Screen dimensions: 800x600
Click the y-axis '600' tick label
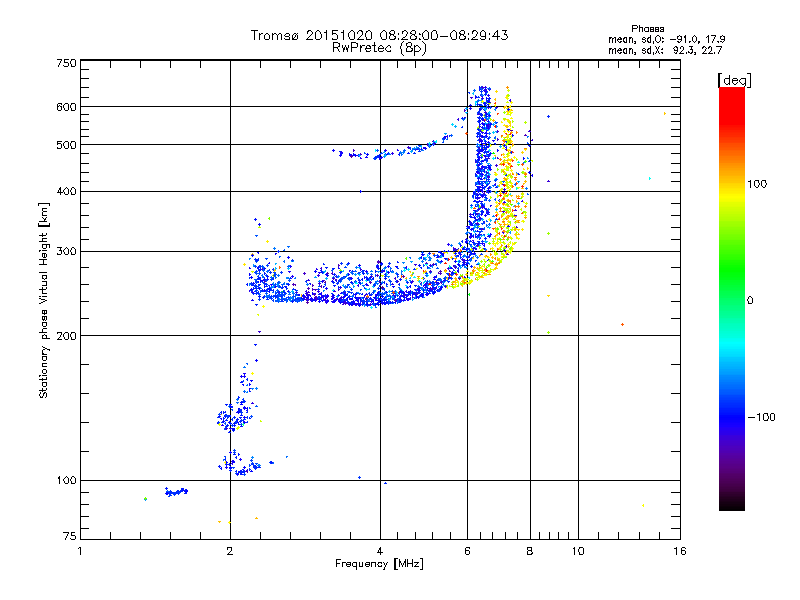tap(66, 107)
